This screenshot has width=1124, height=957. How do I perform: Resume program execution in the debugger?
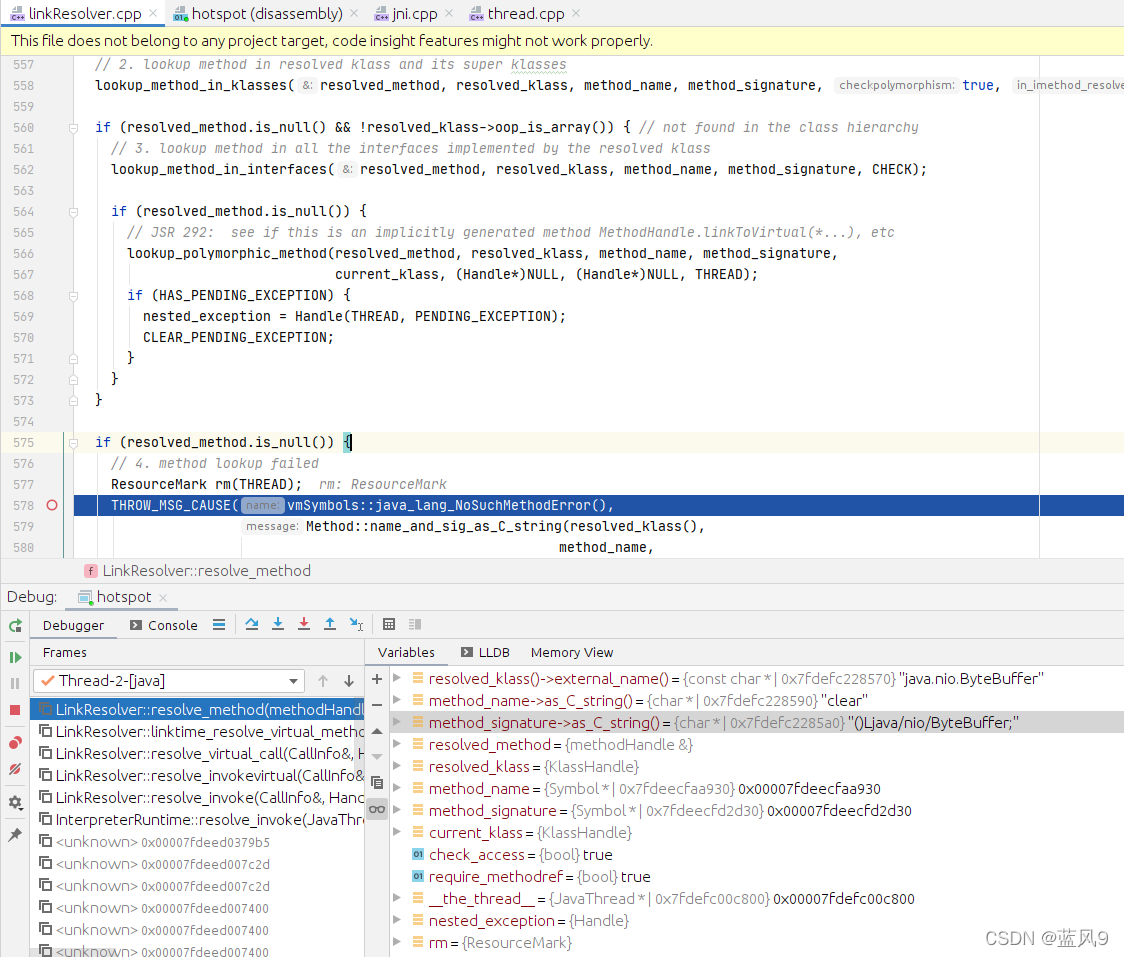[x=14, y=658]
